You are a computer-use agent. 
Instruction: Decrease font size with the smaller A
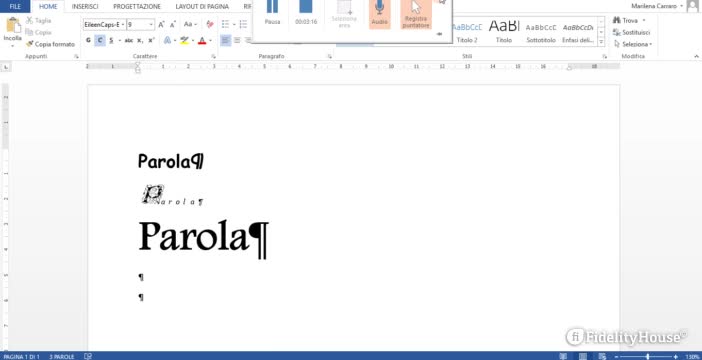[172, 25]
